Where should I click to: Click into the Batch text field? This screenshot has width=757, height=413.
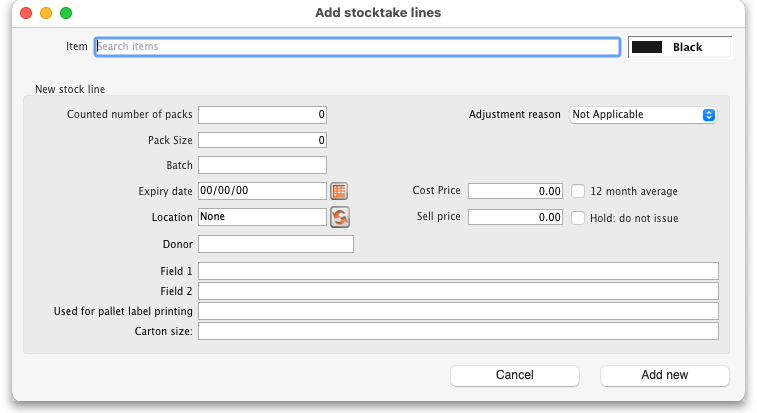pyautogui.click(x=262, y=165)
